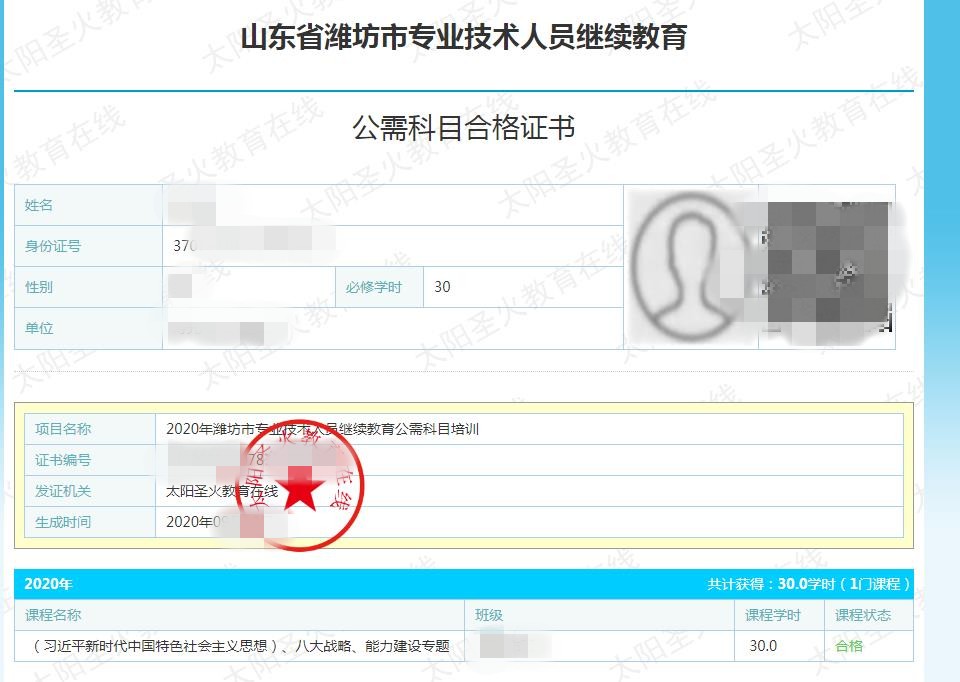This screenshot has height=682, width=960.
Task: Click the 课程状态 column header
Action: (x=862, y=615)
